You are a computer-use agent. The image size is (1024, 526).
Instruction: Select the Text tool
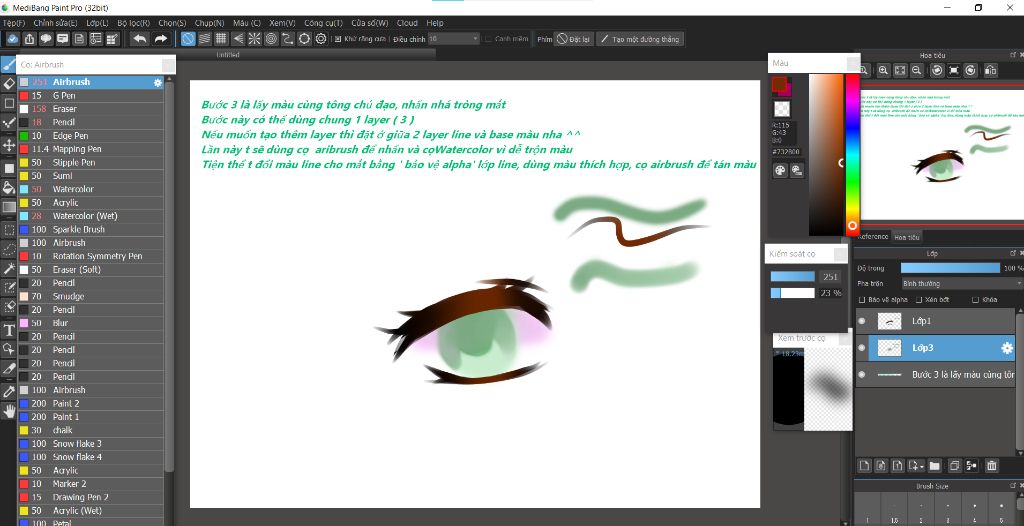8,329
